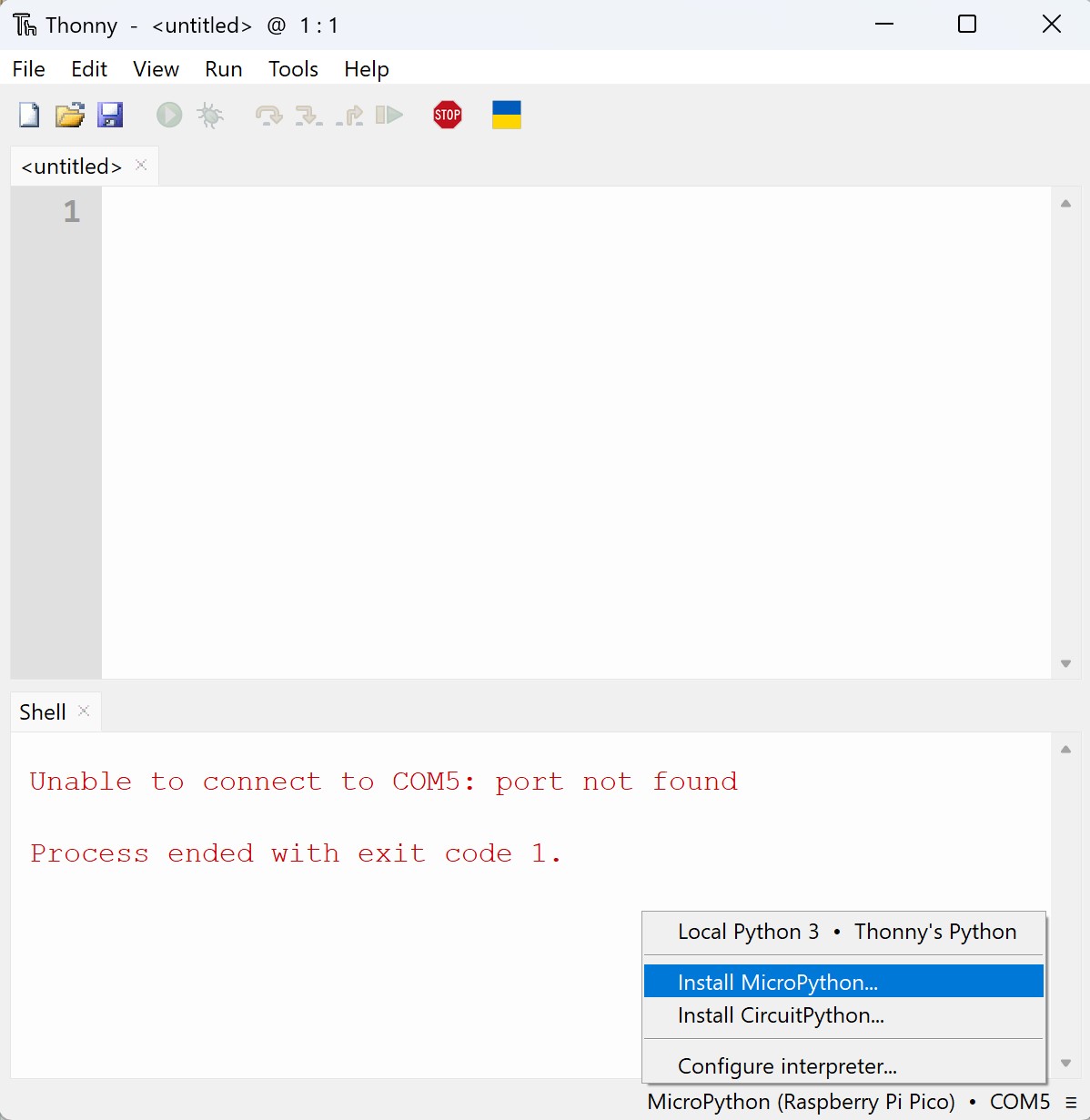
Task: Maximize the Thonny window
Action: pyautogui.click(x=967, y=25)
